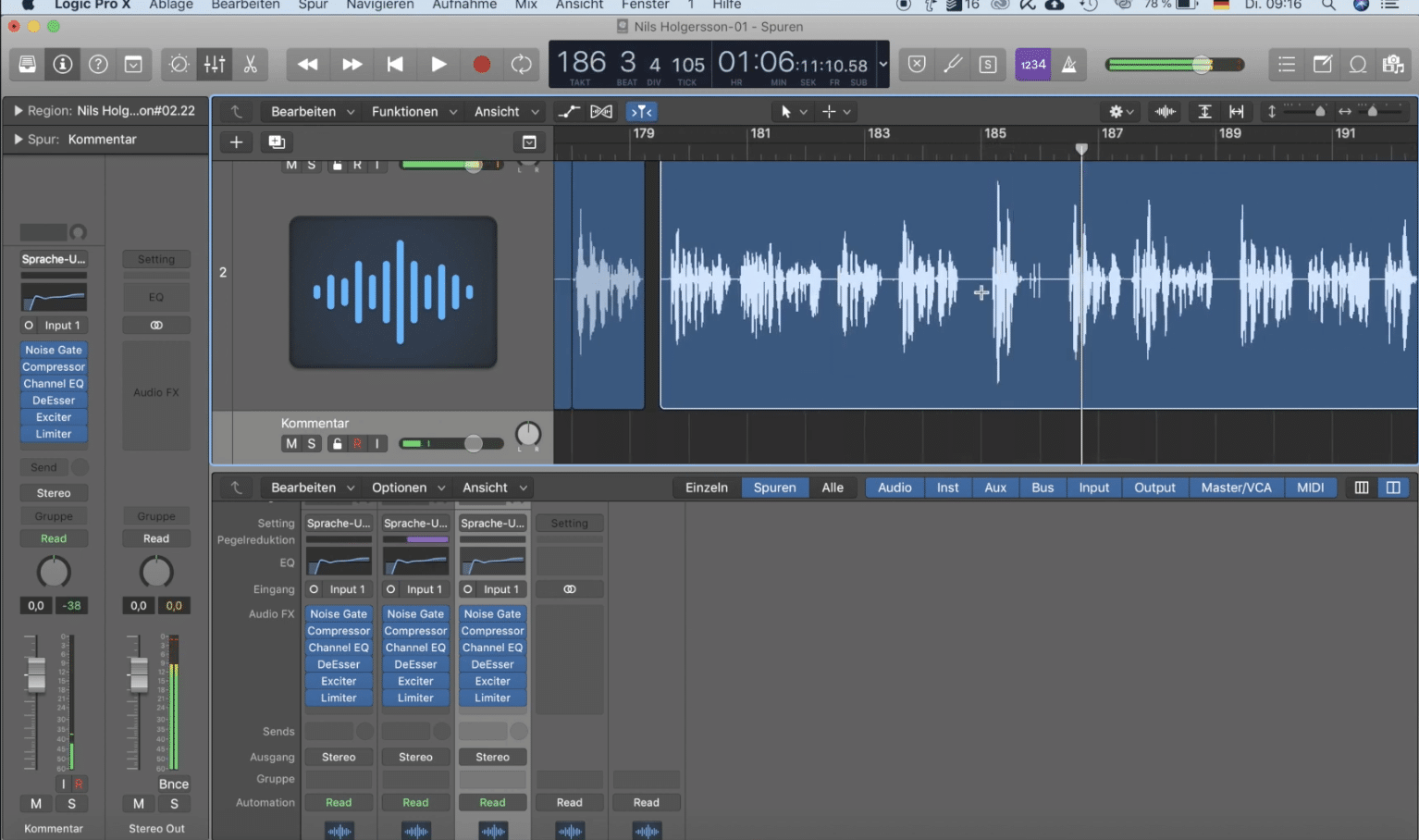This screenshot has height=840, width=1419.
Task: Open the Snap settings gear menu
Action: pyautogui.click(x=1121, y=112)
